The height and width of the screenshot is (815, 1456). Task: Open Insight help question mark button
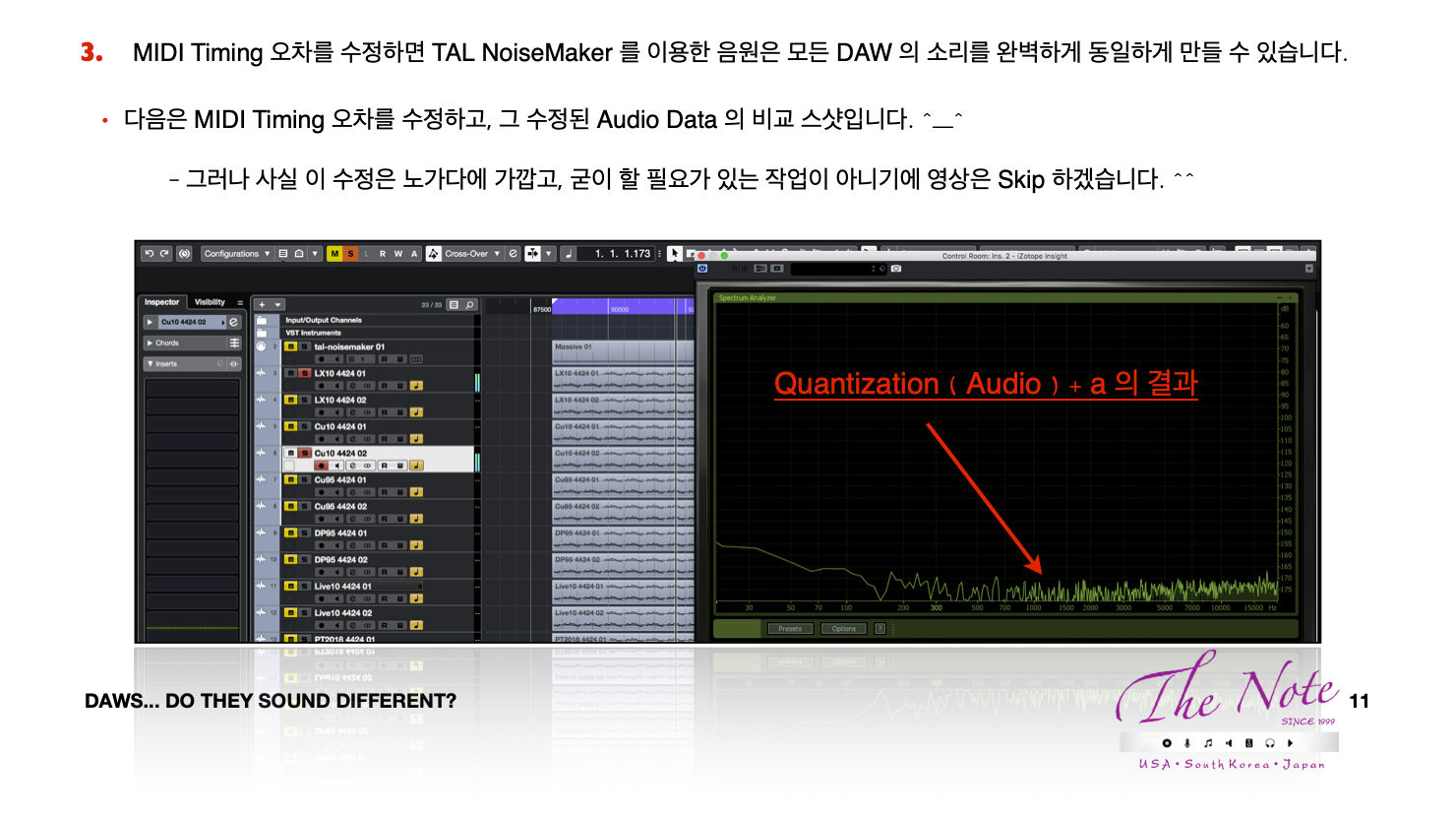click(x=880, y=628)
